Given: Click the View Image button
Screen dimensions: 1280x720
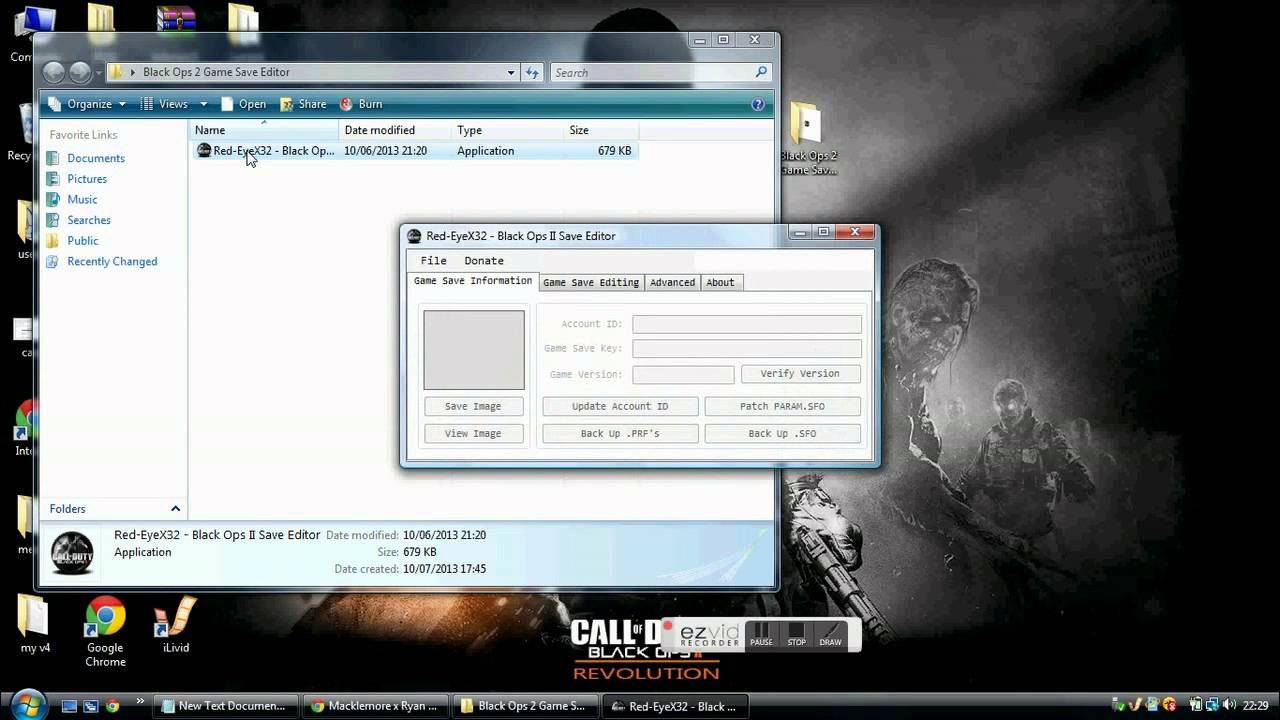Looking at the screenshot, I should (x=473, y=433).
